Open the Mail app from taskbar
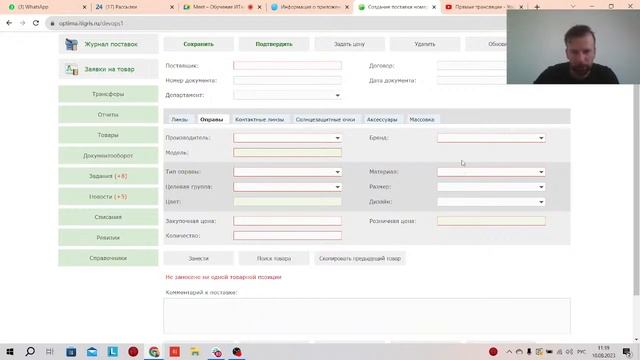 point(92,352)
